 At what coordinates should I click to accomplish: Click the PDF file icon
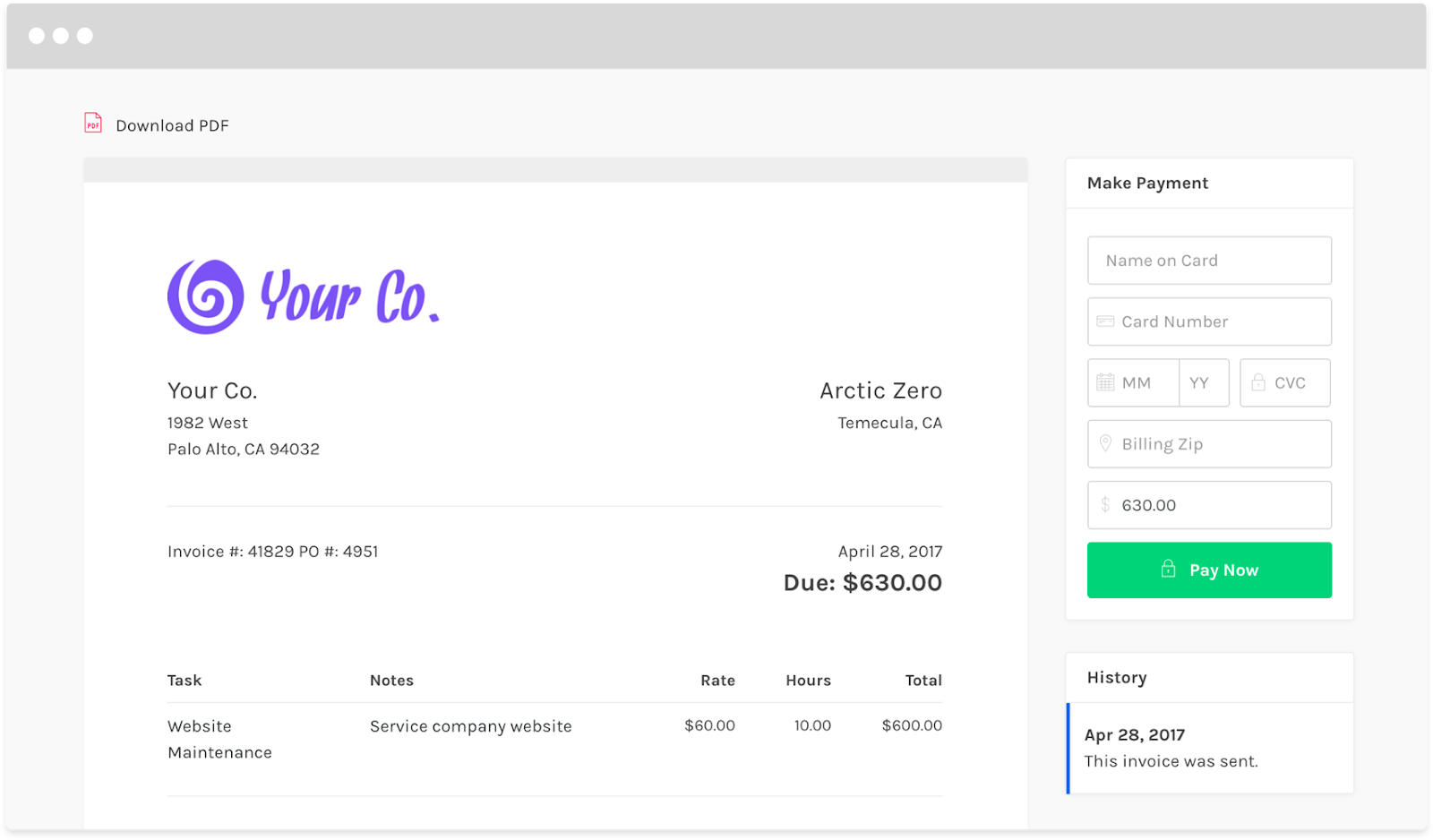pos(93,123)
